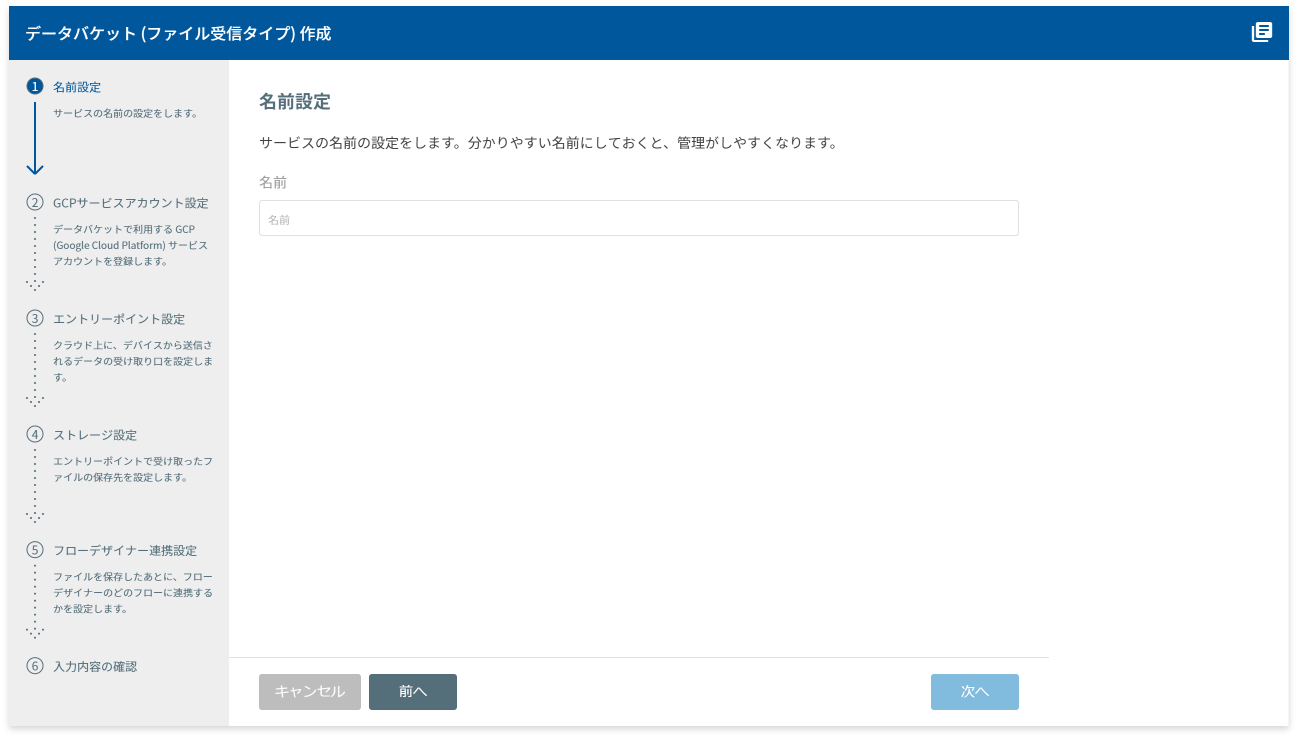Click sidebar text about Google Cloud Platform account
The height and width of the screenshot is (738, 1298).
[131, 245]
